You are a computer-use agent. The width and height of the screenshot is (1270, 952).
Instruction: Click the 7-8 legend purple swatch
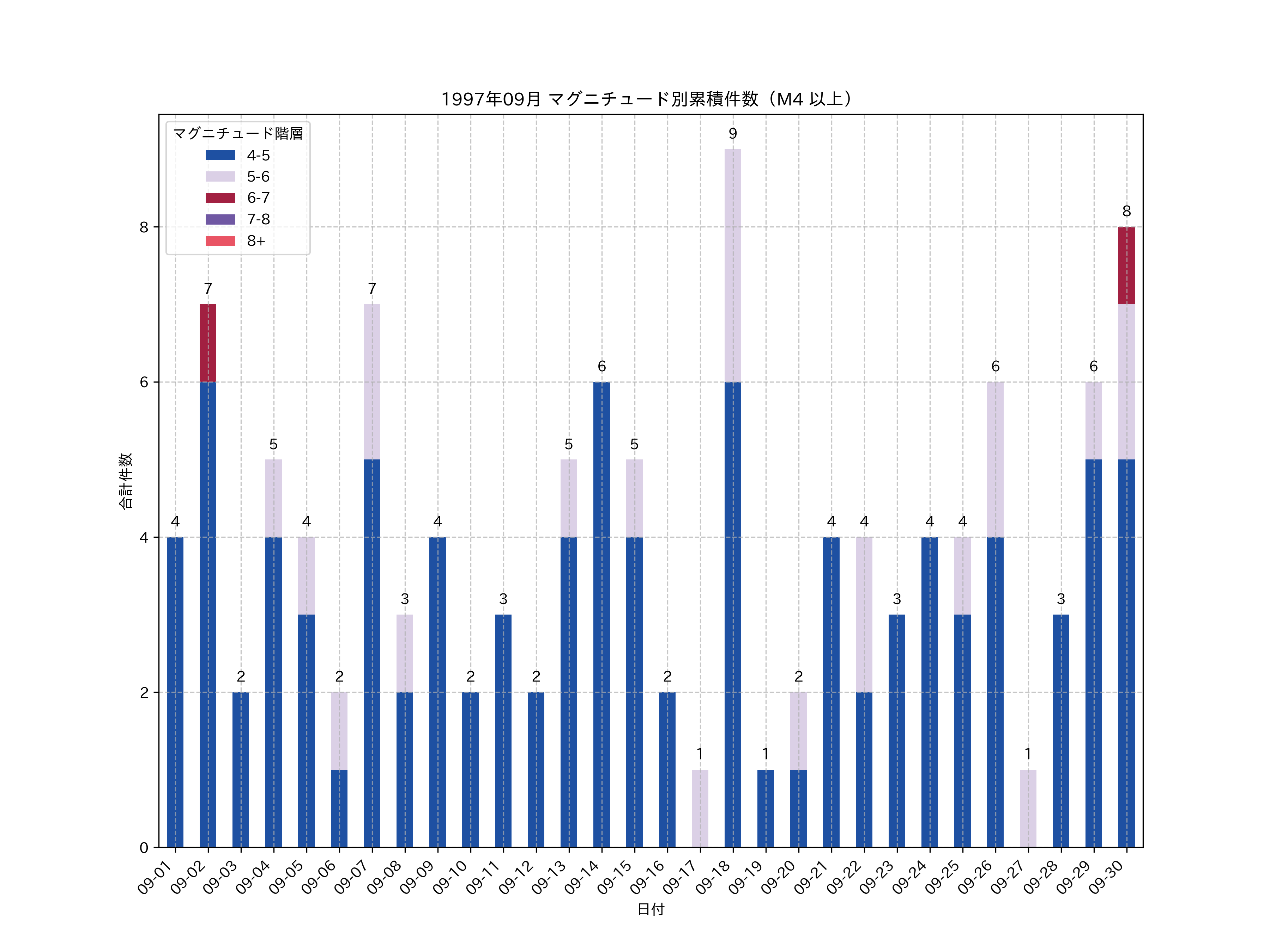click(x=220, y=219)
